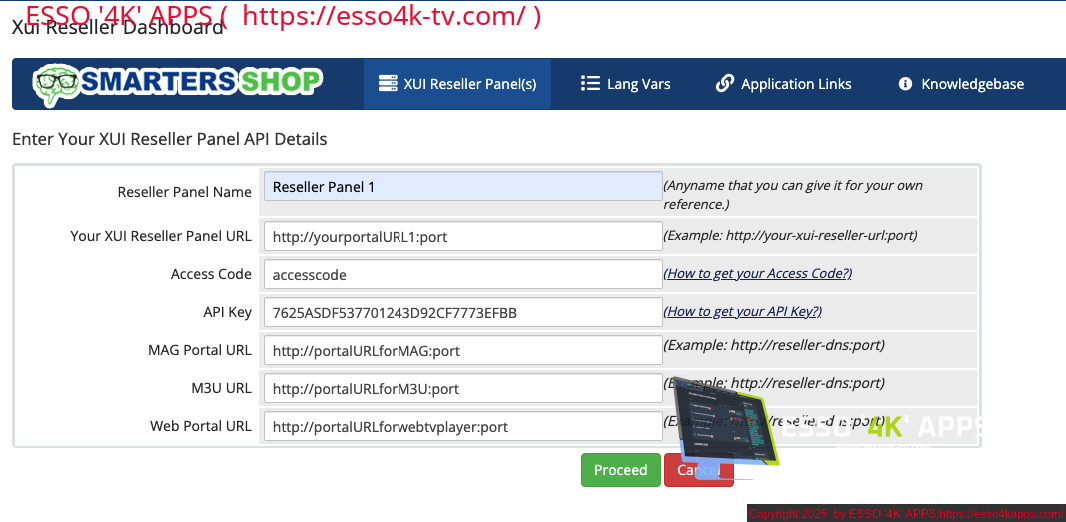
Task: Open the XUI Reseller Panel(s) tab
Action: click(x=458, y=84)
